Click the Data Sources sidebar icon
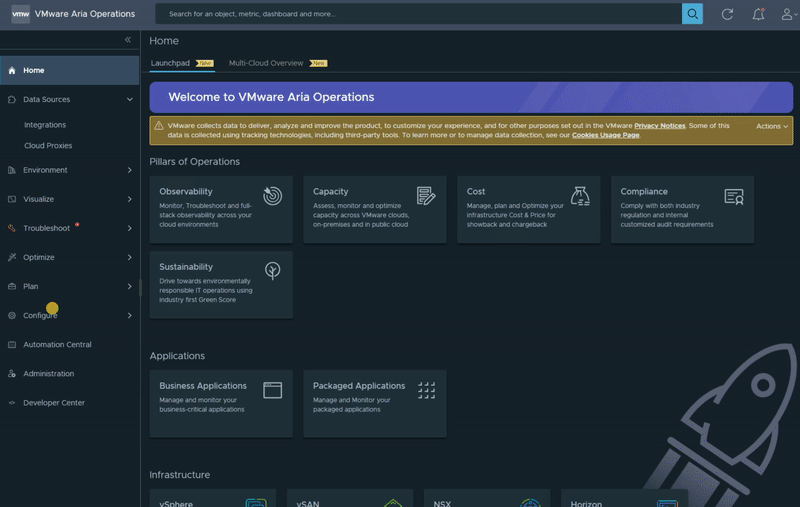This screenshot has width=800, height=507. coord(12,99)
